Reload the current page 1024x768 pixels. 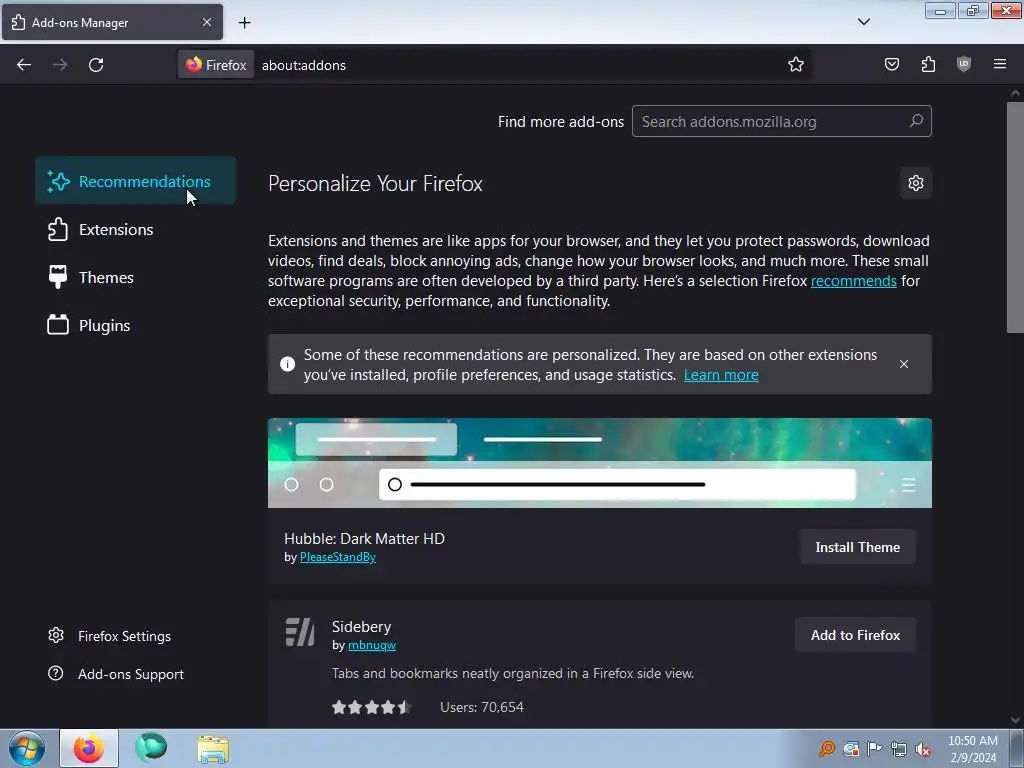coord(96,65)
